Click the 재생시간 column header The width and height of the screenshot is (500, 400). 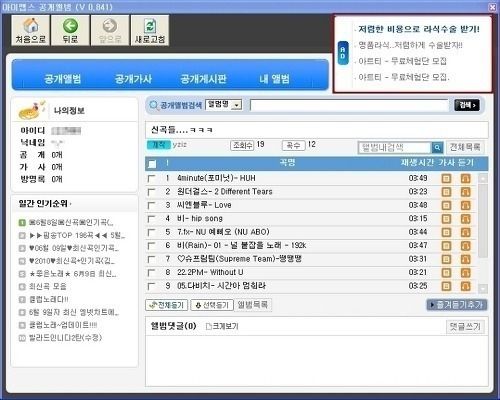417,163
